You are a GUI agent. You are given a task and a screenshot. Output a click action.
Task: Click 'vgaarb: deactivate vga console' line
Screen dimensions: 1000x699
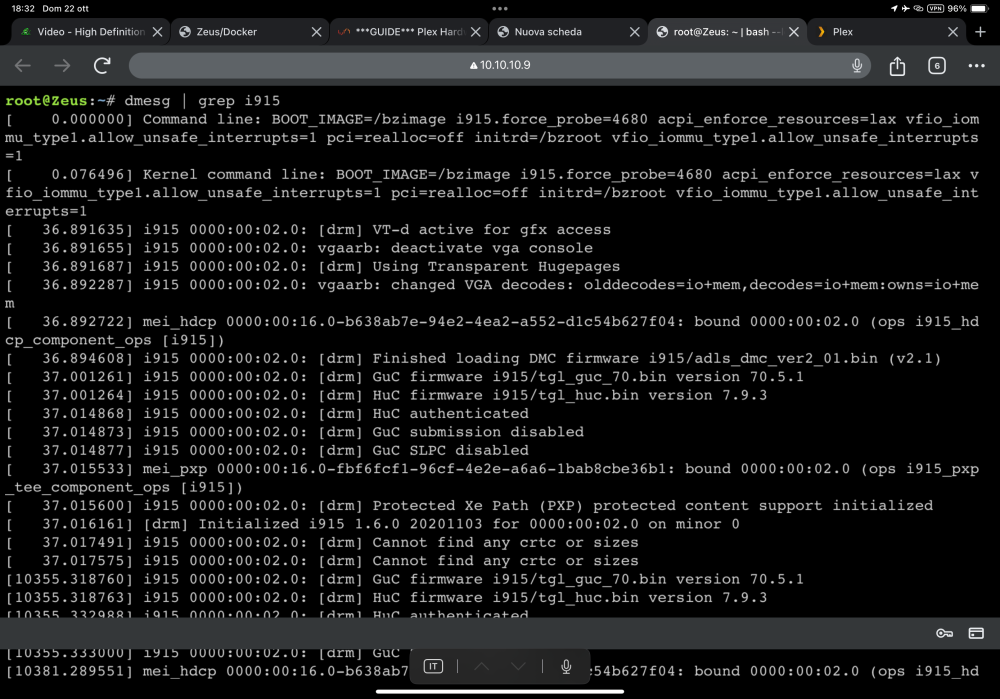coord(299,248)
